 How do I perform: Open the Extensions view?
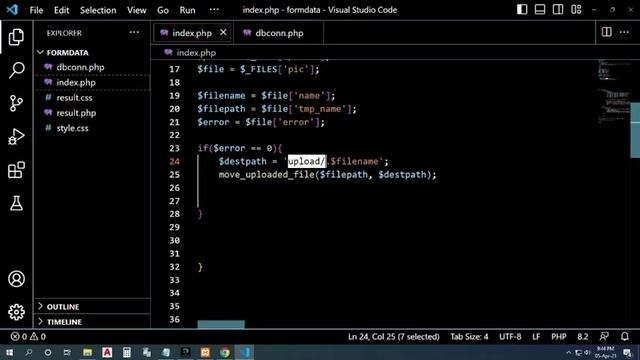[x=16, y=170]
